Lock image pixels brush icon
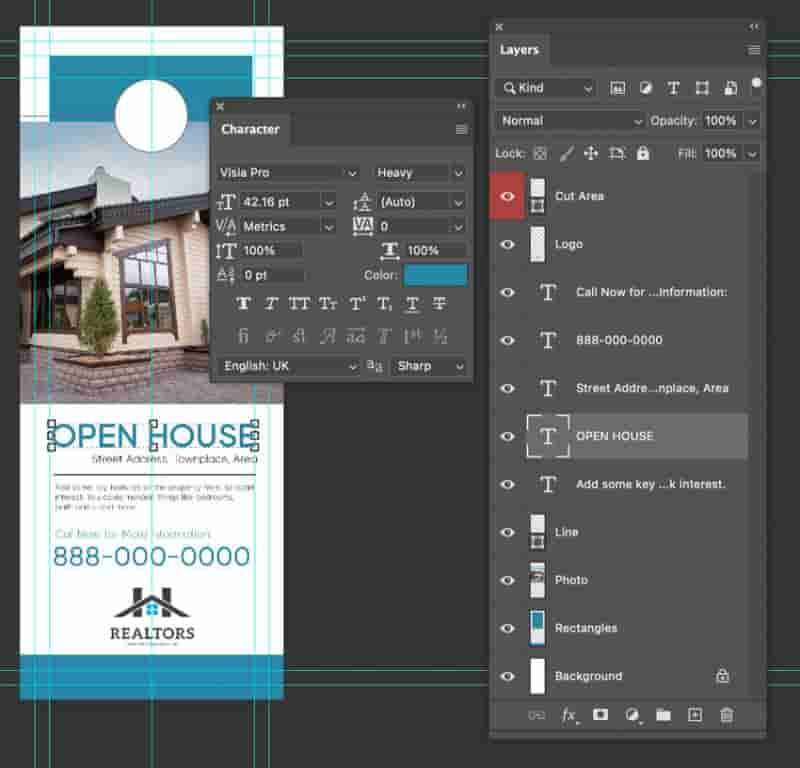The height and width of the screenshot is (768, 800). pyautogui.click(x=566, y=153)
